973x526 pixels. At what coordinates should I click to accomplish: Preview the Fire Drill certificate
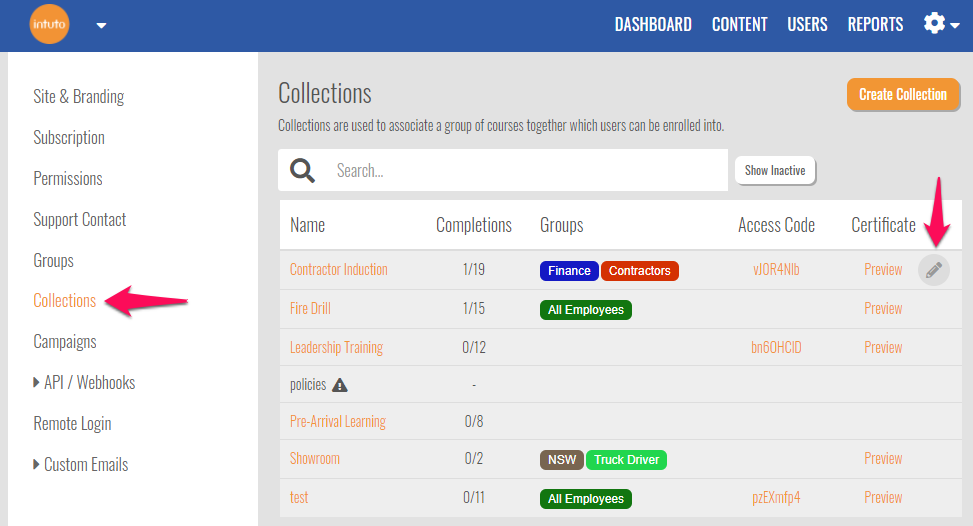pos(883,309)
